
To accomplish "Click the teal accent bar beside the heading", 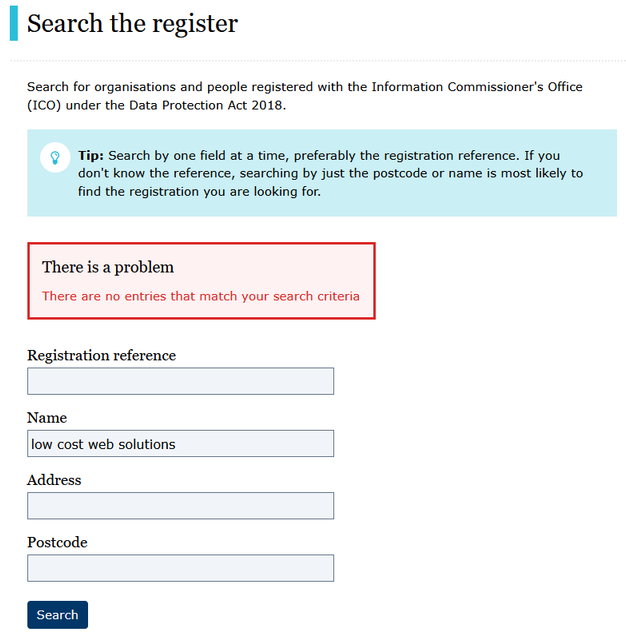I will tap(14, 23).
